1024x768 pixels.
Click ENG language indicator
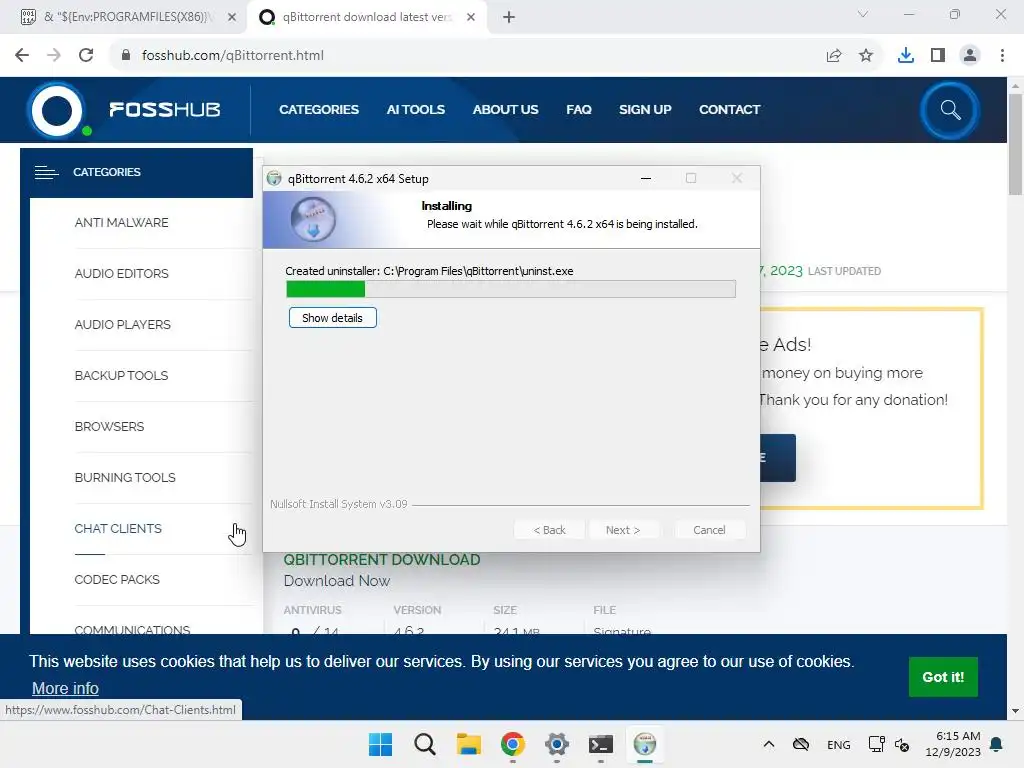[839, 744]
